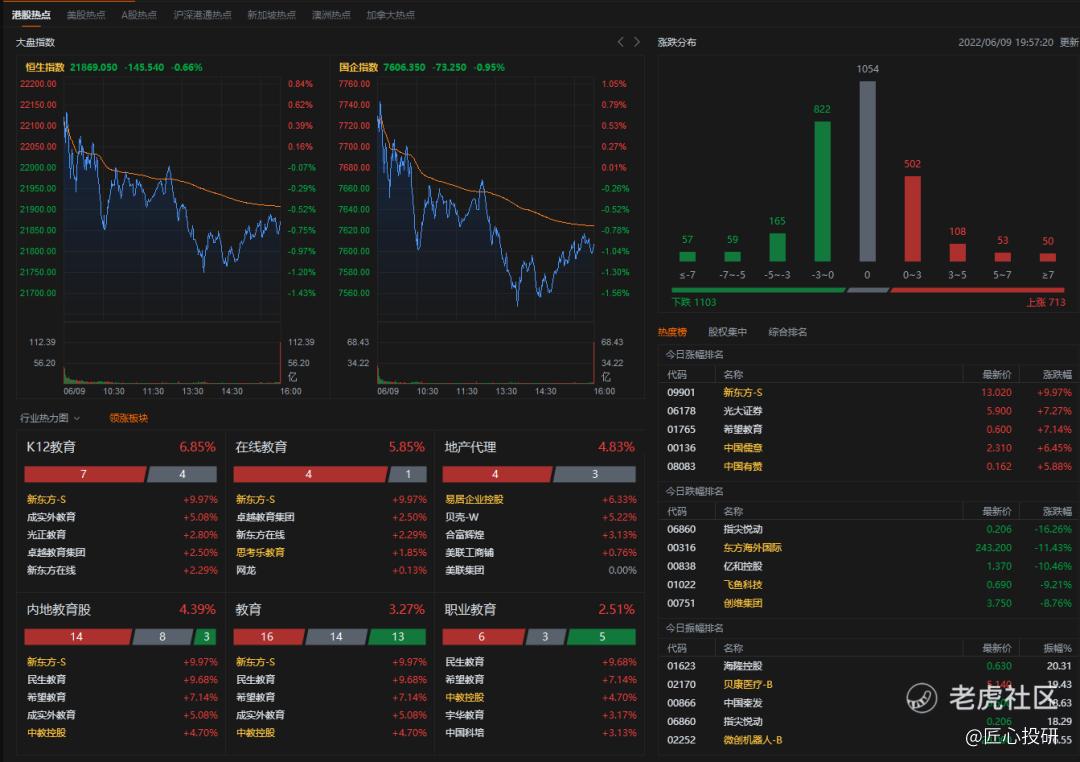
Task: Select 00136 中国儒意 row
Action: pos(868,448)
